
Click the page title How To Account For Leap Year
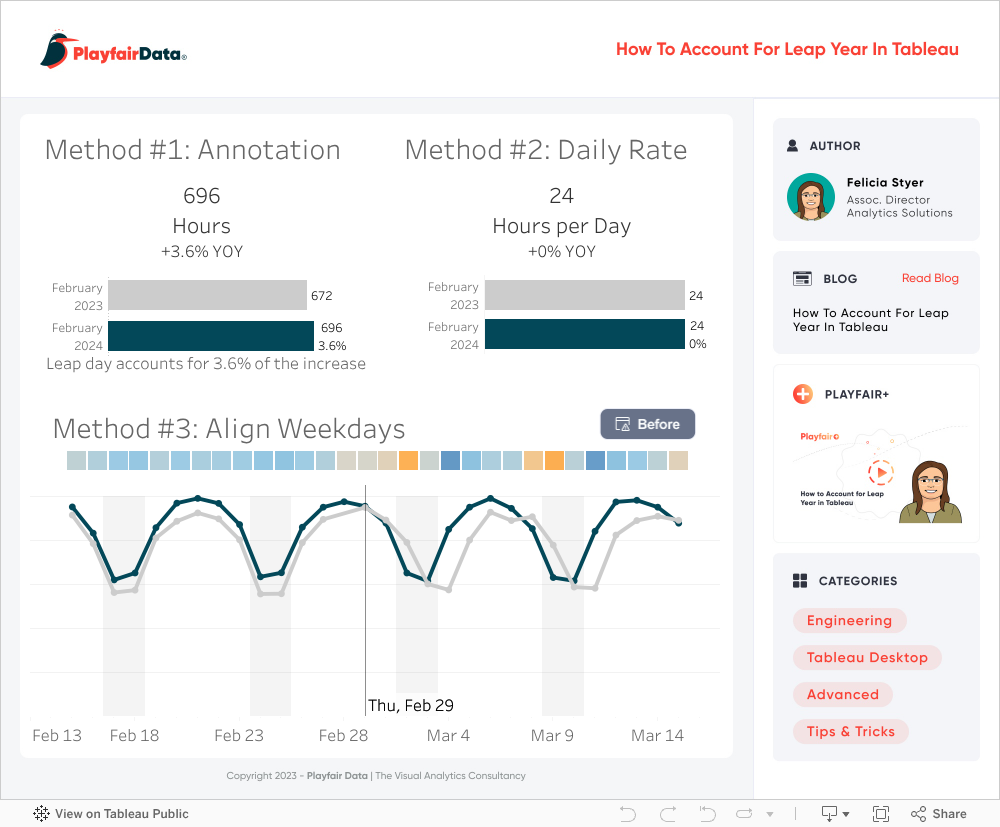pyautogui.click(x=787, y=49)
